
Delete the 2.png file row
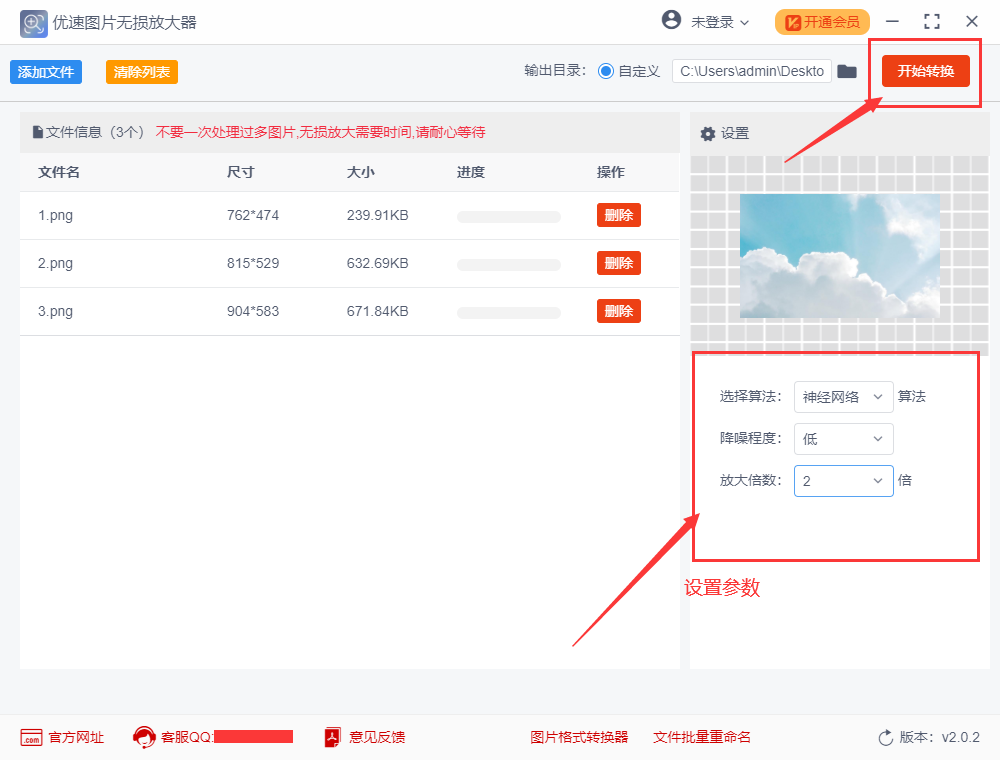pyautogui.click(x=619, y=263)
